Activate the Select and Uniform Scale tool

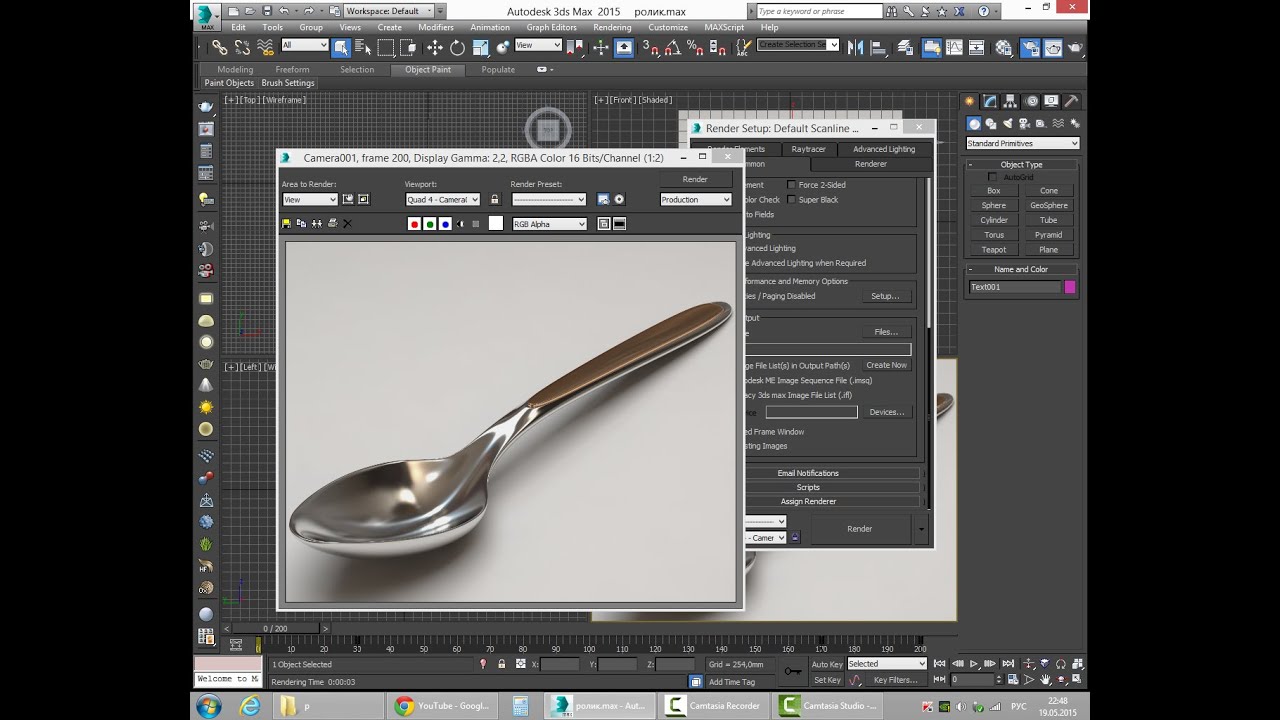[481, 47]
